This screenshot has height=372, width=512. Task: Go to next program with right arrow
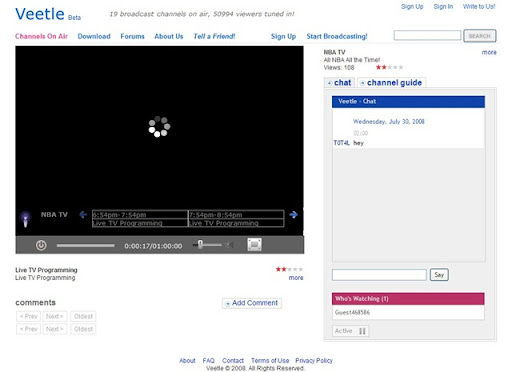point(293,215)
